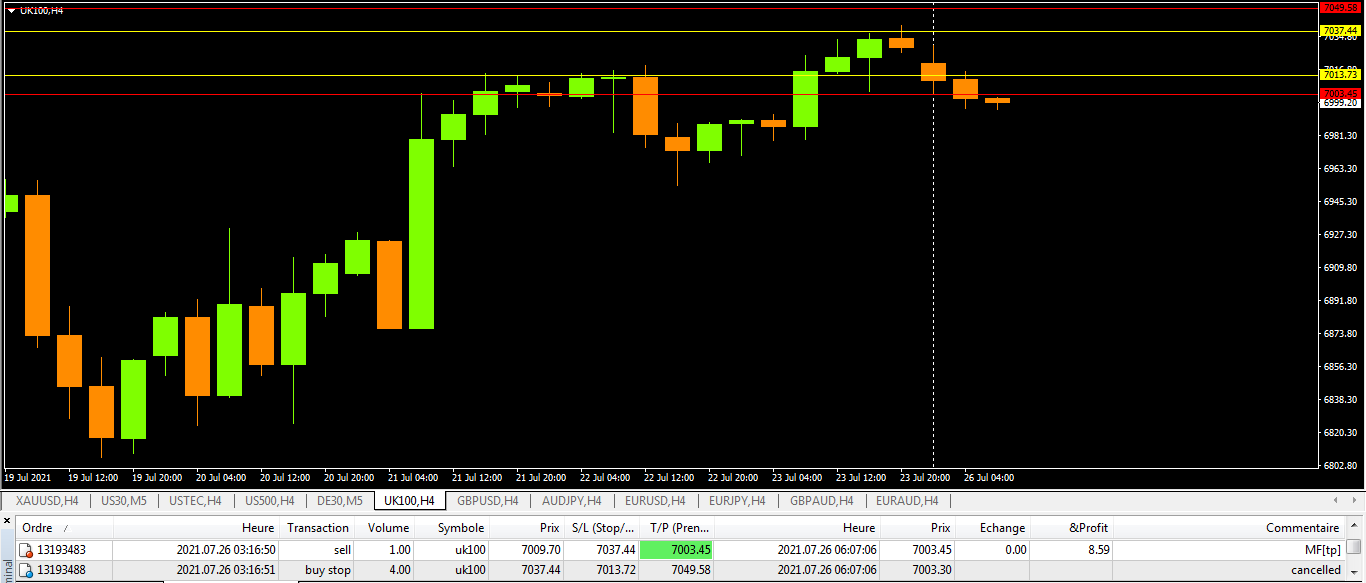Click the buy stop order 13193488 icon
The height and width of the screenshot is (583, 1366).
coord(26,570)
